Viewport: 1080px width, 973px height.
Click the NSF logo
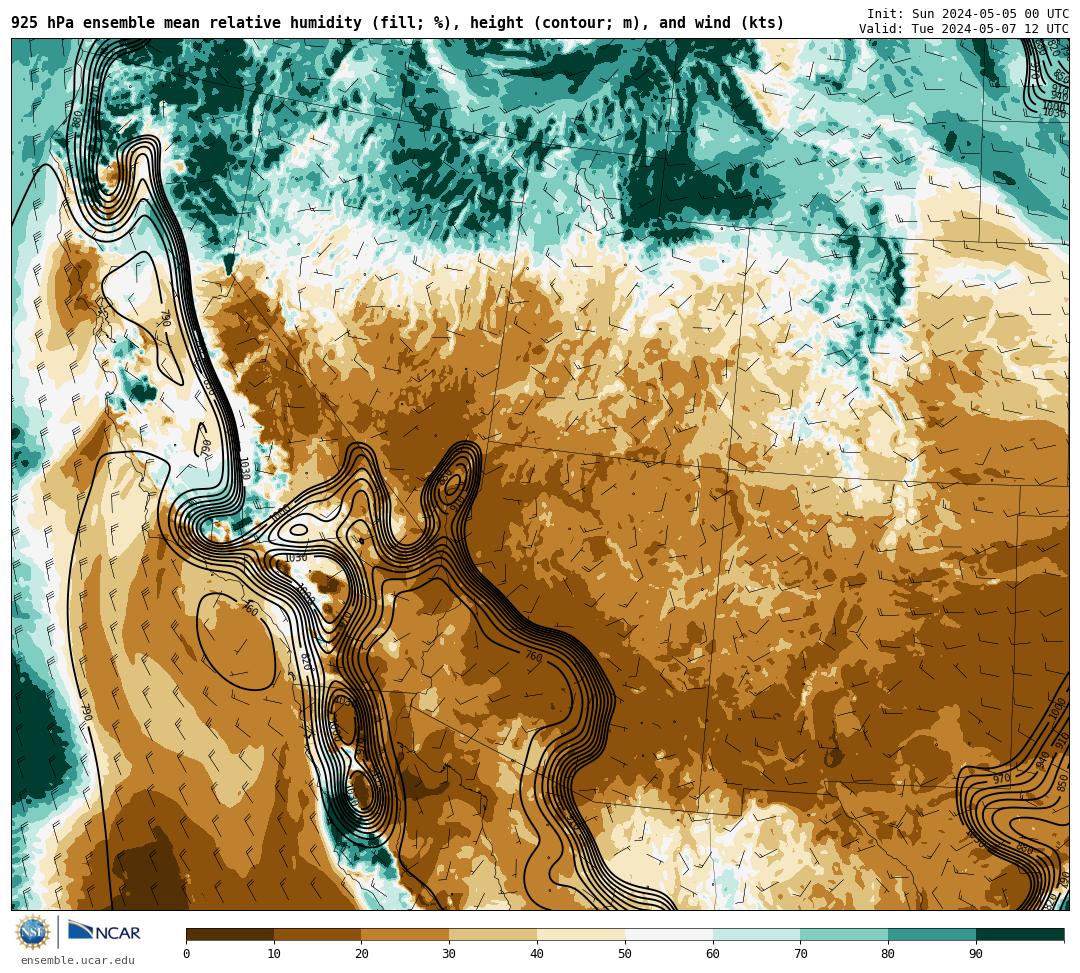point(33,932)
